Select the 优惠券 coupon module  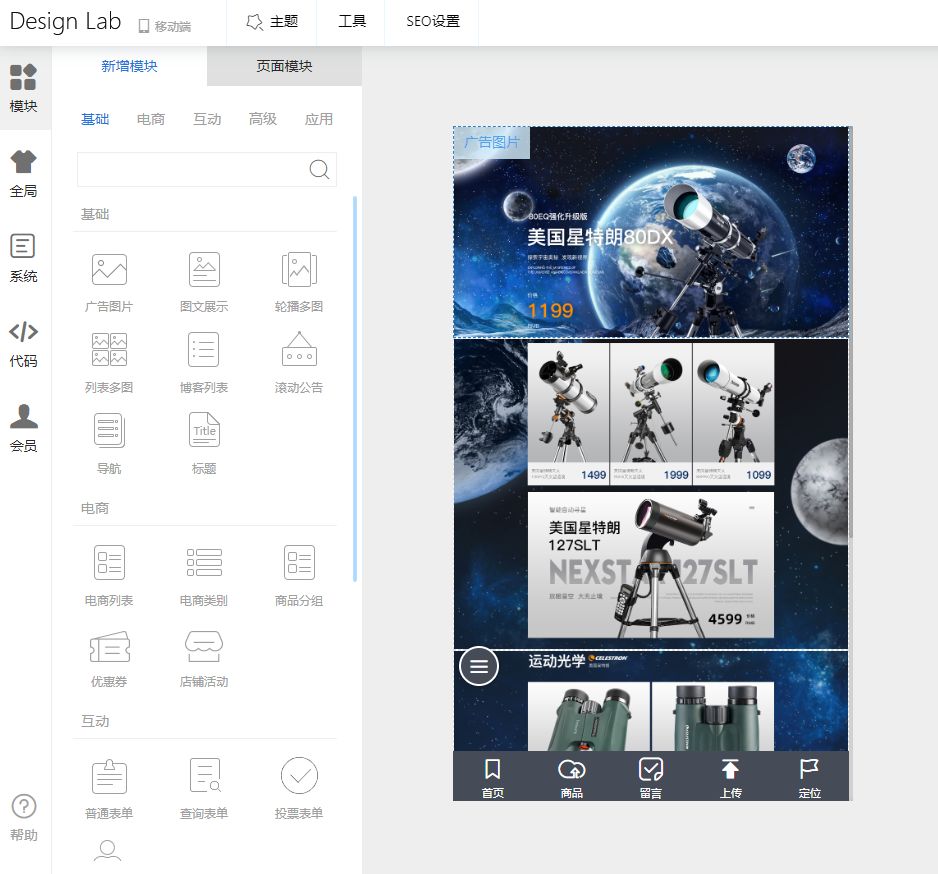coord(109,658)
